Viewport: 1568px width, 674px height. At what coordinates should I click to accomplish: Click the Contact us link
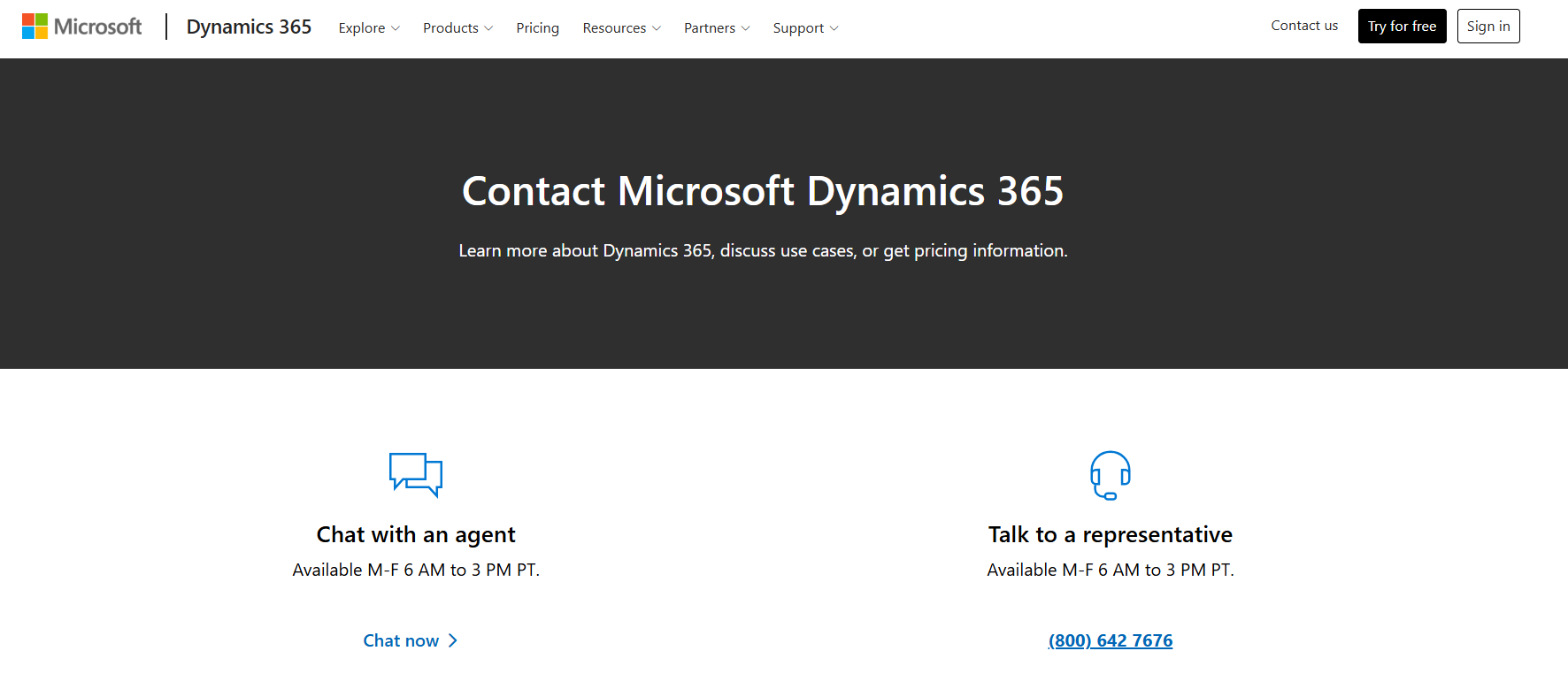click(1304, 26)
